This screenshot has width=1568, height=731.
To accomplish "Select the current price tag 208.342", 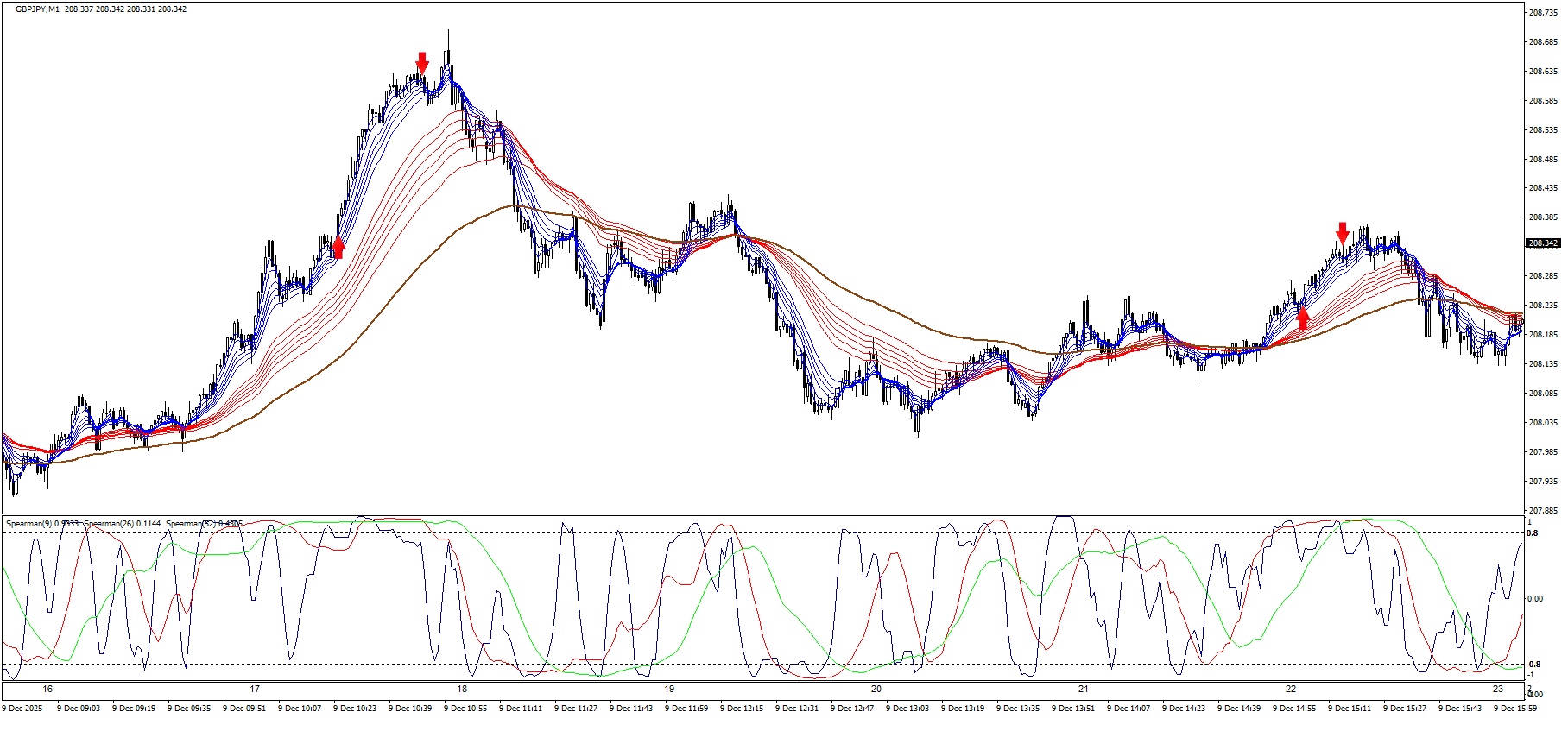I will [1543, 243].
